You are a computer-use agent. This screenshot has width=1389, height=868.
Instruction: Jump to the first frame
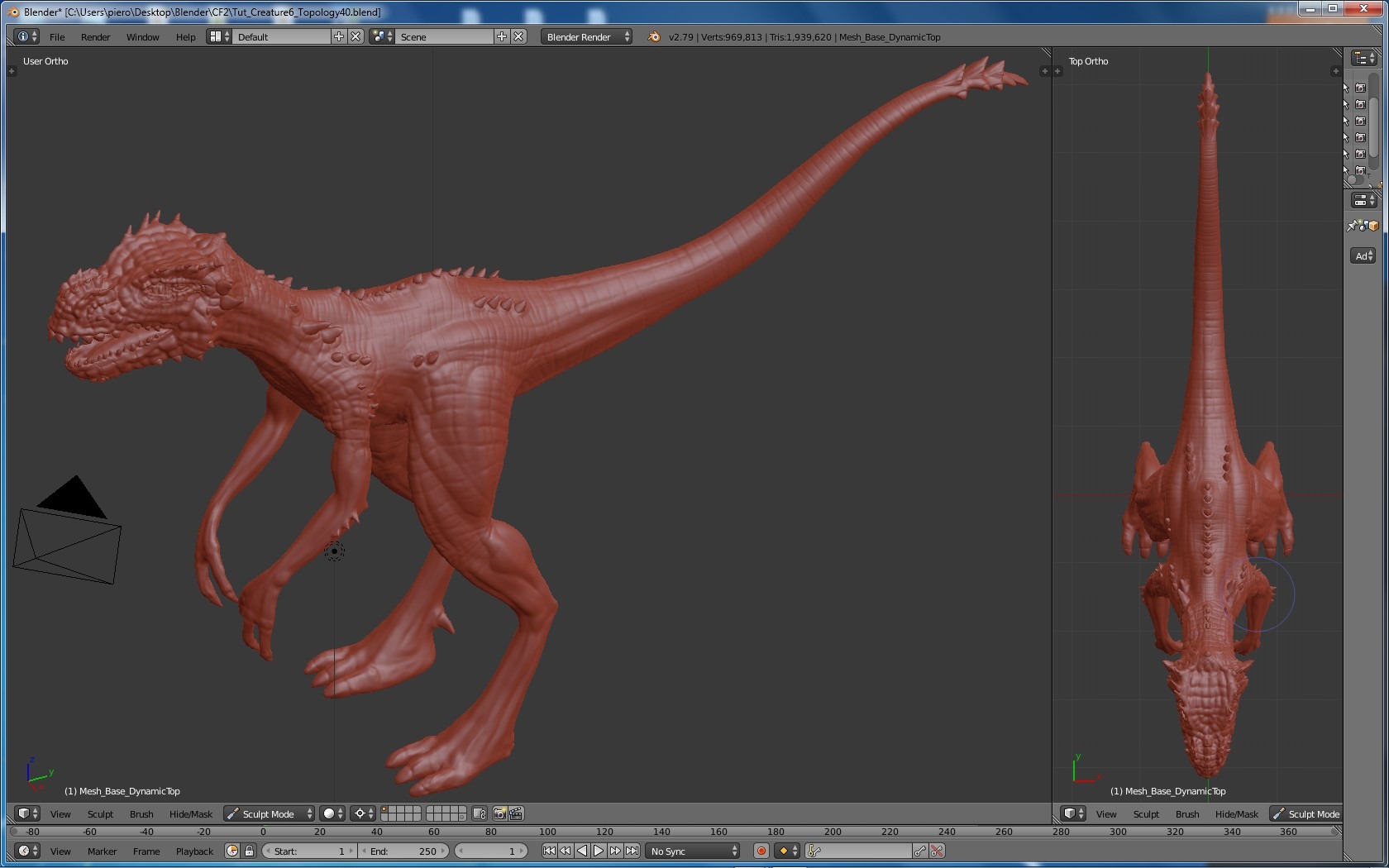pos(549,851)
